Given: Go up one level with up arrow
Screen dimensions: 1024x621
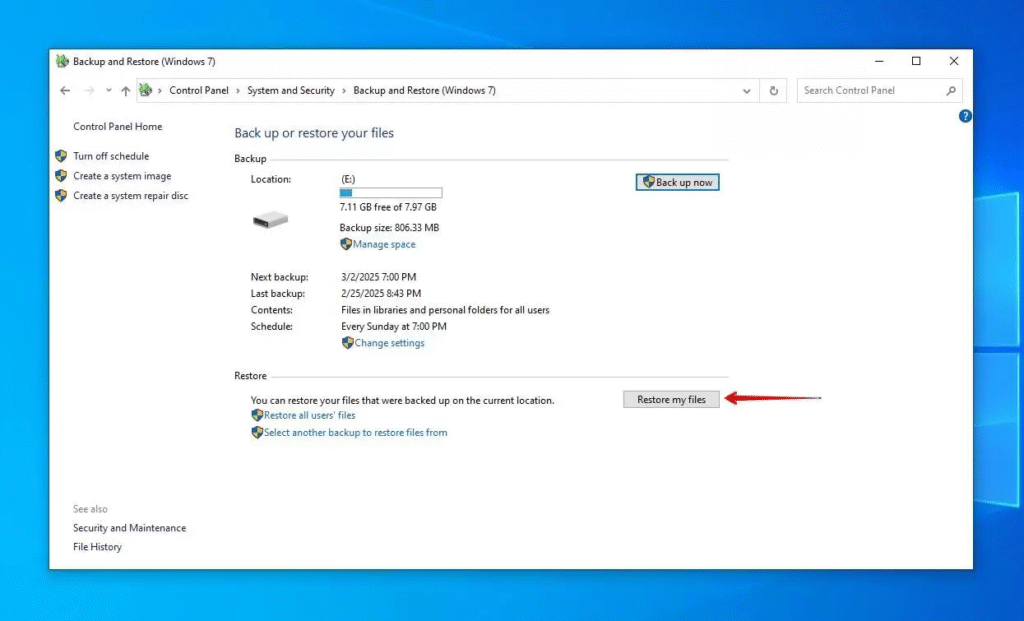Looking at the screenshot, I should click(x=125, y=91).
